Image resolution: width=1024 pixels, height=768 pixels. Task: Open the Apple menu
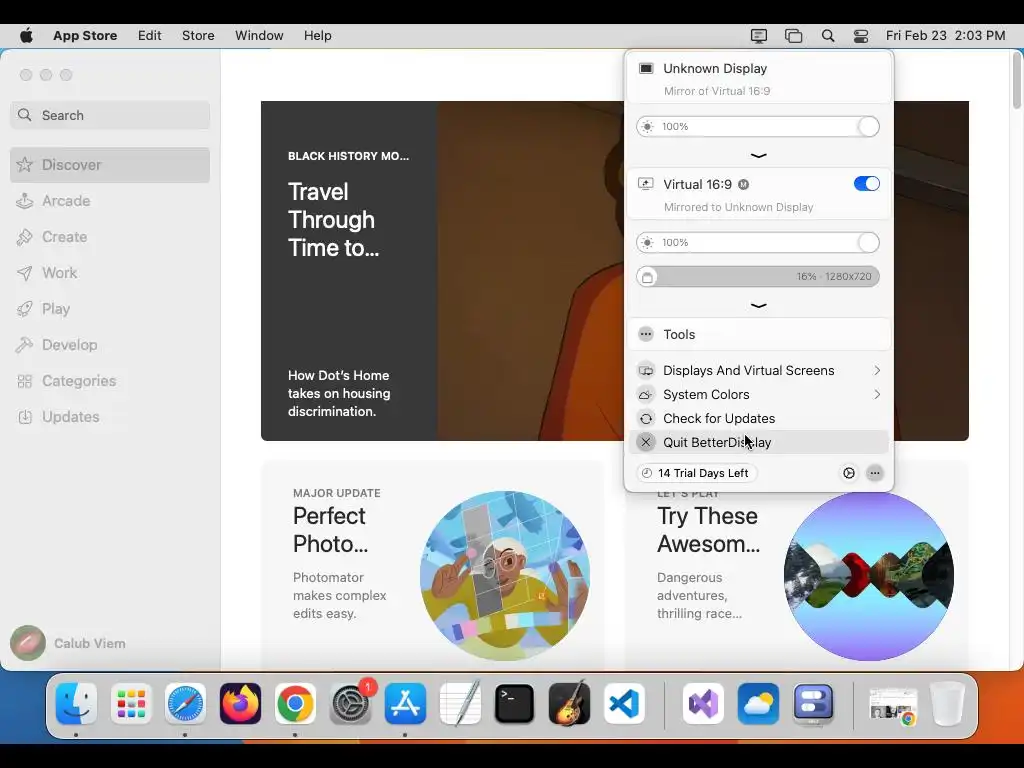pos(26,35)
